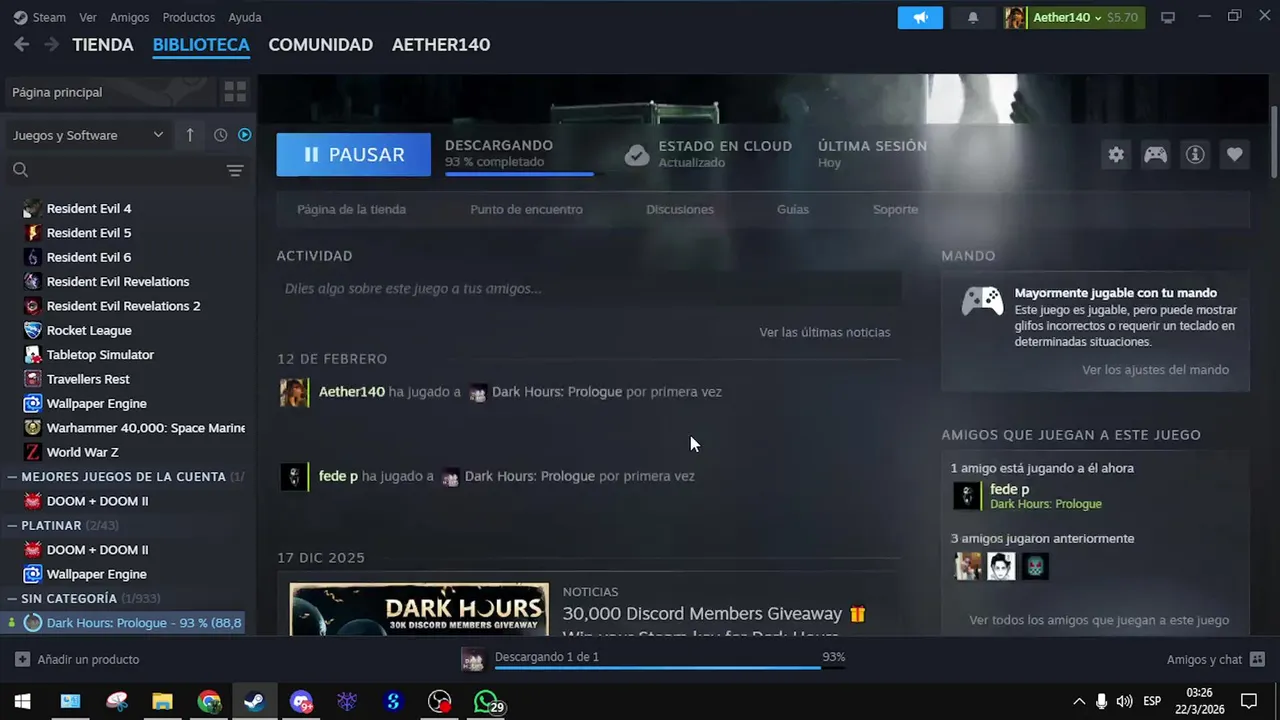This screenshot has width=1280, height=720.
Task: Click the sort ascending arrow button
Action: pyautogui.click(x=190, y=135)
